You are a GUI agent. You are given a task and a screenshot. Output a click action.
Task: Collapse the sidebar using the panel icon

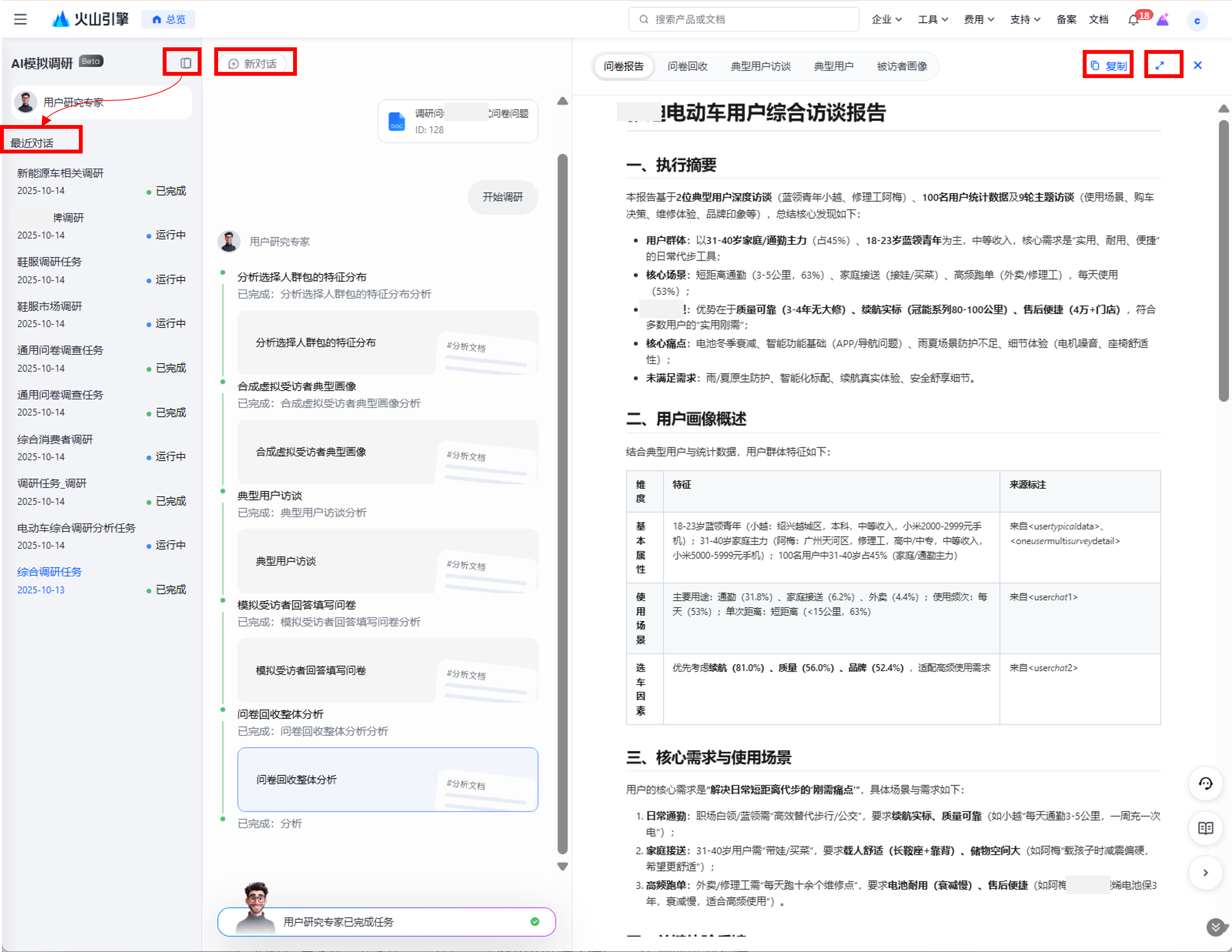(x=186, y=63)
